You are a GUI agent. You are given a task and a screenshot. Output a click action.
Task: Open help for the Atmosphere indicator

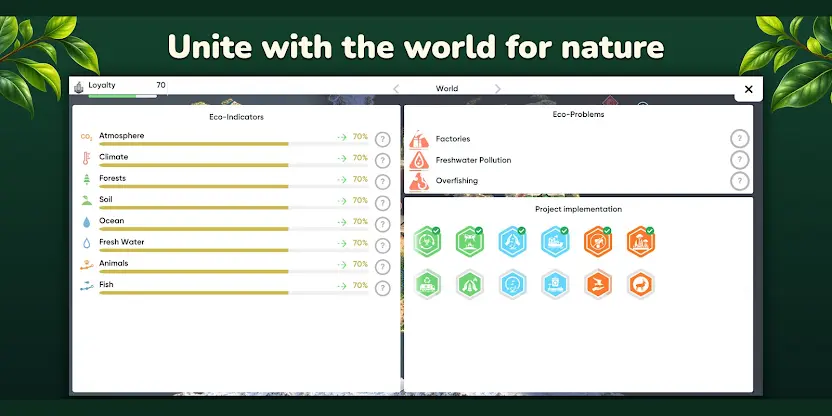coord(383,140)
